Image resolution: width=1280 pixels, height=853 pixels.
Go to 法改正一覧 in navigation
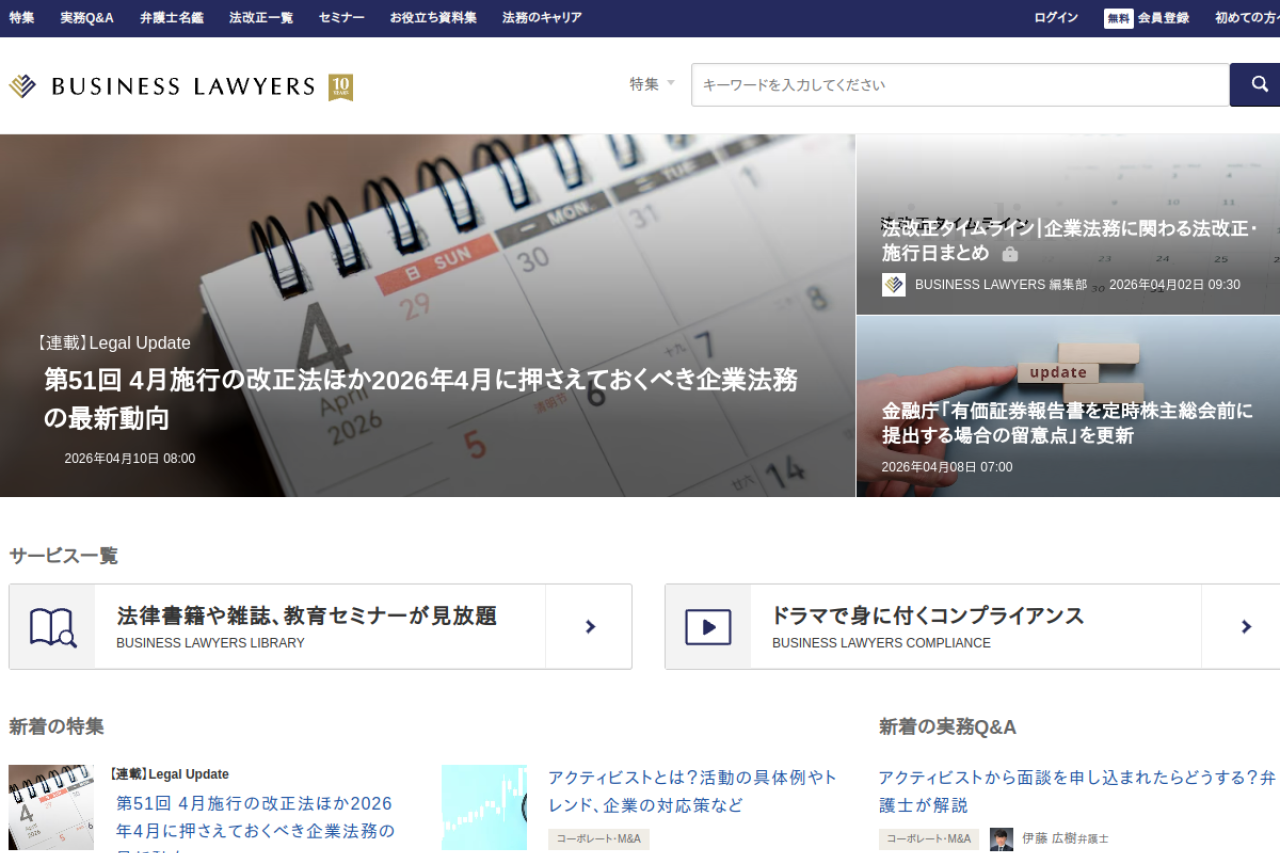(x=261, y=18)
